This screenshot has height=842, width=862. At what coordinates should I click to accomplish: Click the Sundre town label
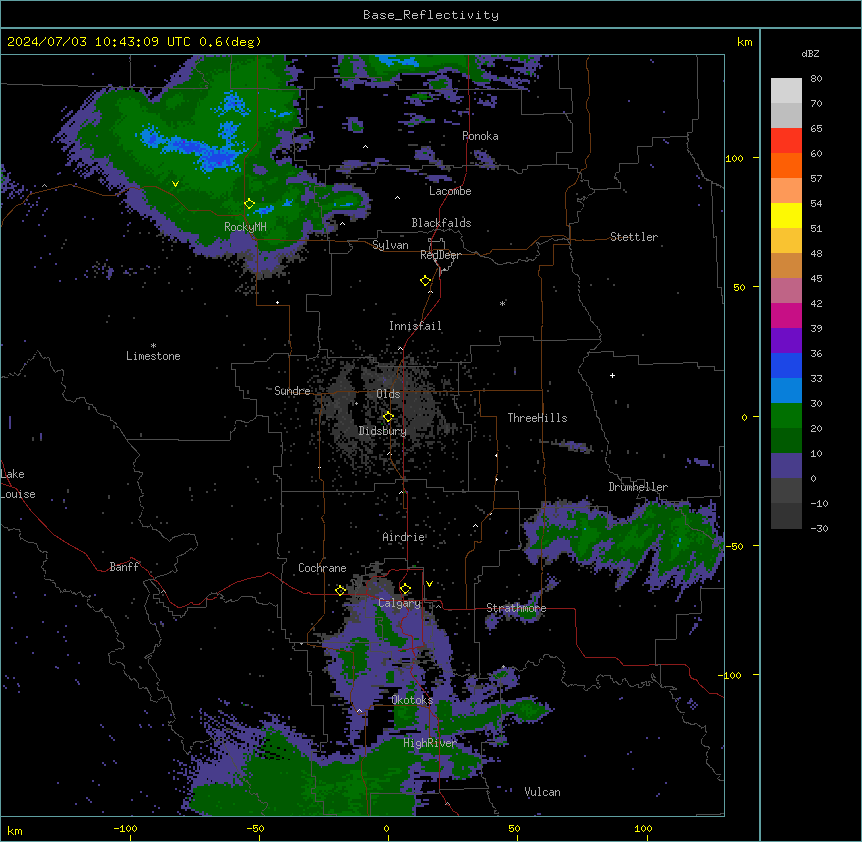click(292, 391)
